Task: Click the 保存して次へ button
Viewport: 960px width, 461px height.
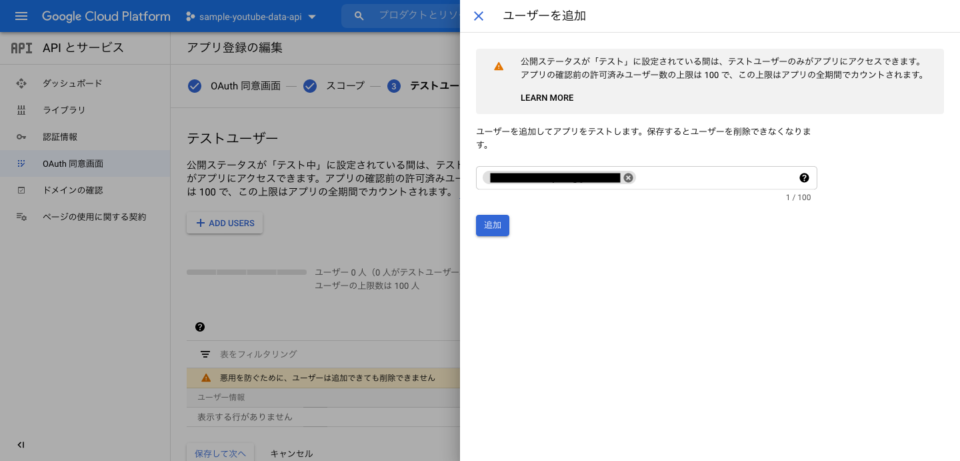Action: click(x=220, y=453)
